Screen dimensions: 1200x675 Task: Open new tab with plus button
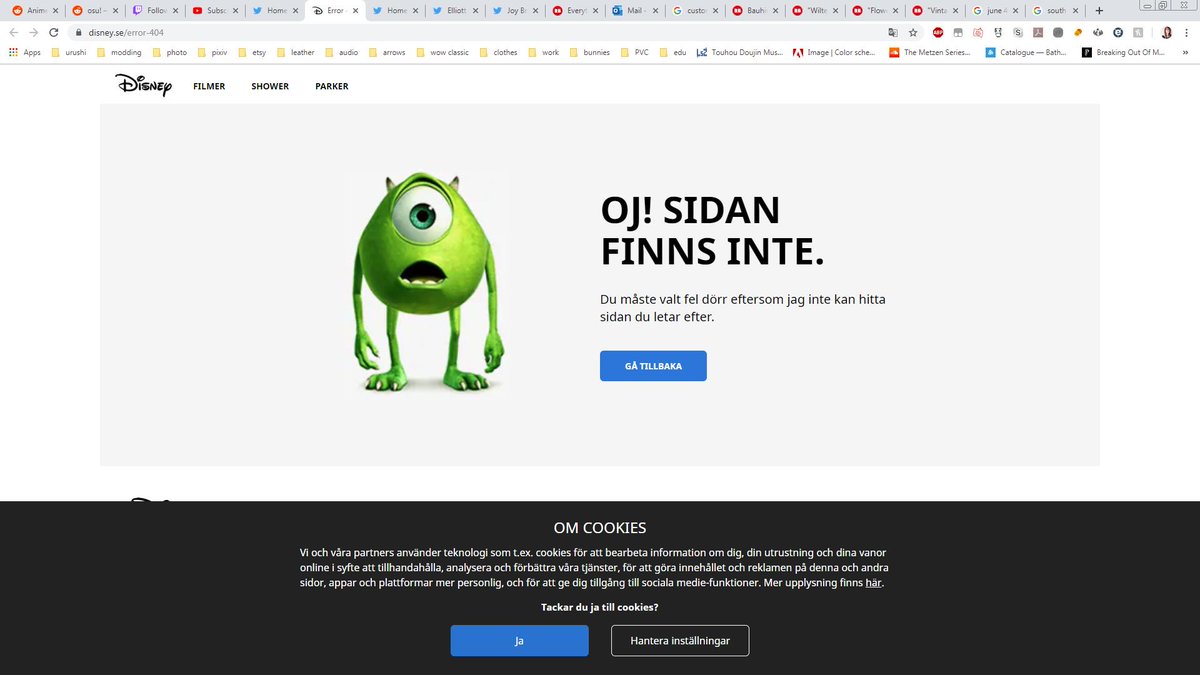click(1099, 10)
